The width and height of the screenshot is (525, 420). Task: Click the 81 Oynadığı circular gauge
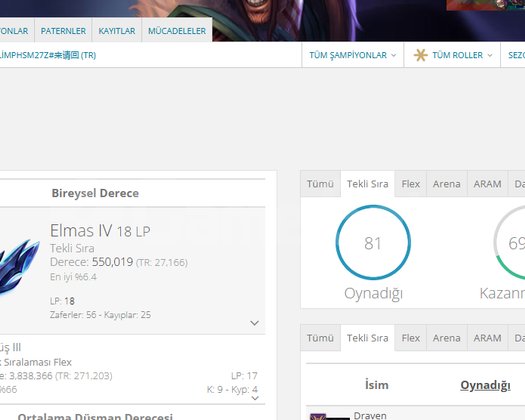pyautogui.click(x=373, y=242)
